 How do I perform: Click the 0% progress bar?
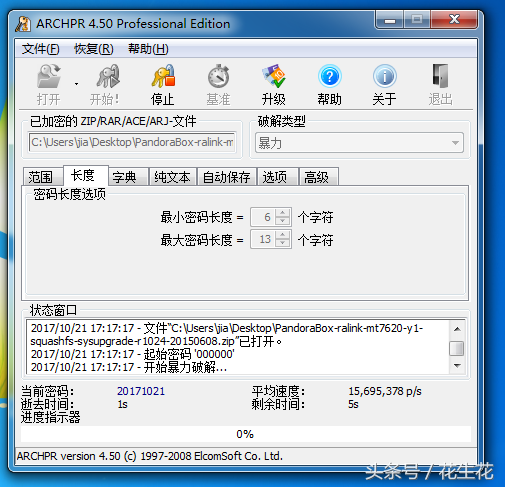(246, 434)
